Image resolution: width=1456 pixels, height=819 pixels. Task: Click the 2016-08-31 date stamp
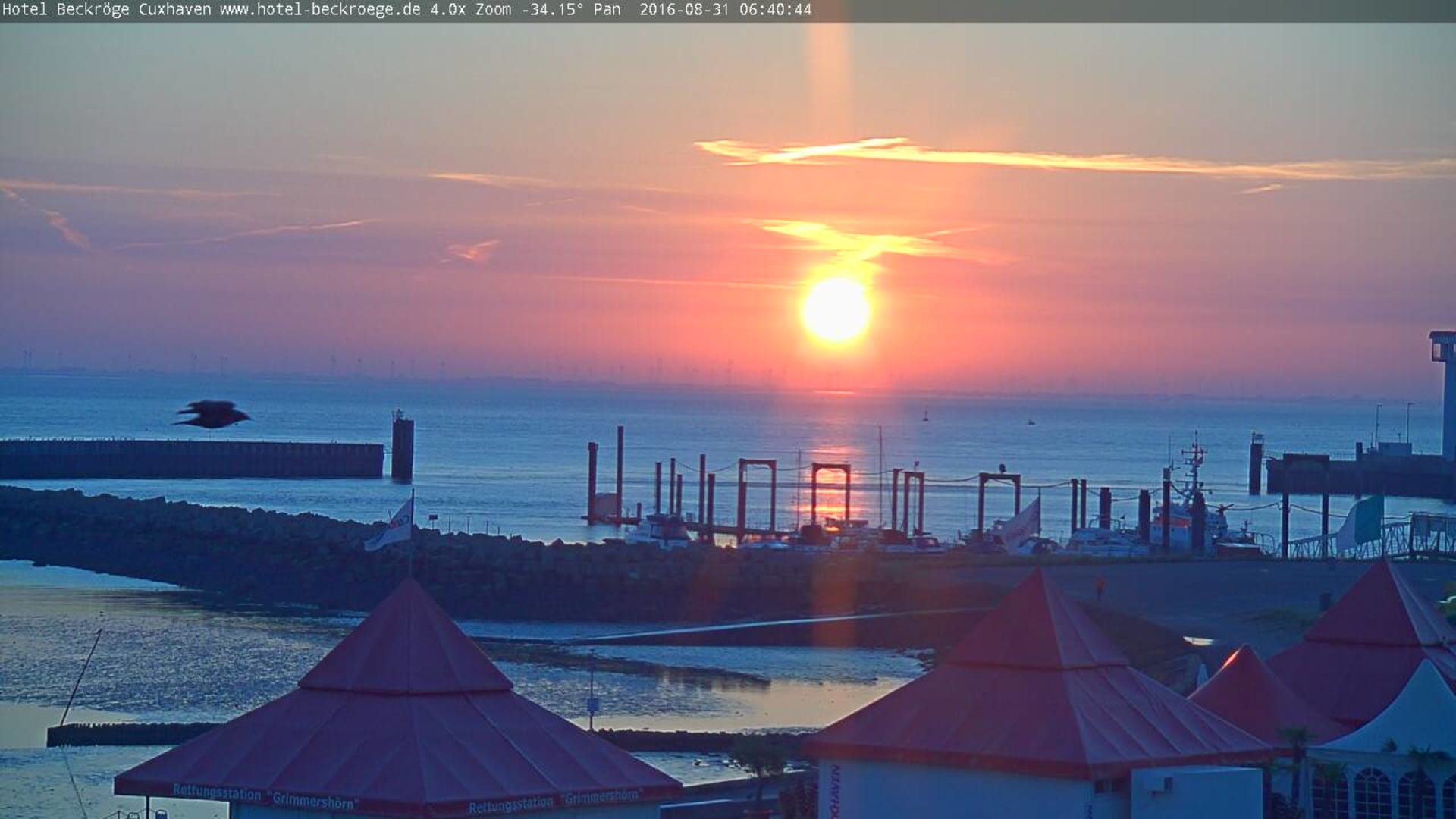[683, 10]
